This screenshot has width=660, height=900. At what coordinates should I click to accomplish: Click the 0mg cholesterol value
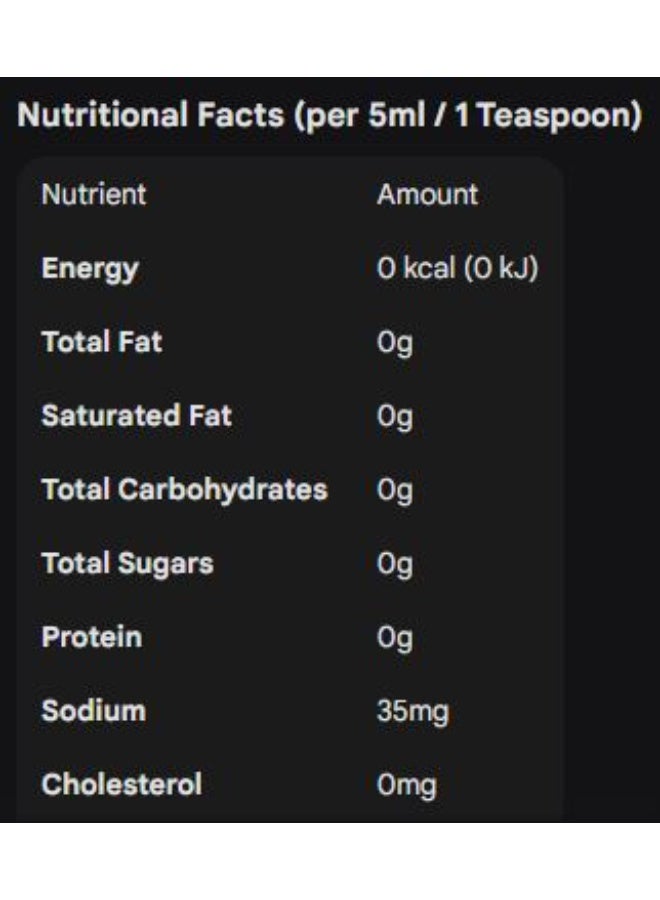407,786
